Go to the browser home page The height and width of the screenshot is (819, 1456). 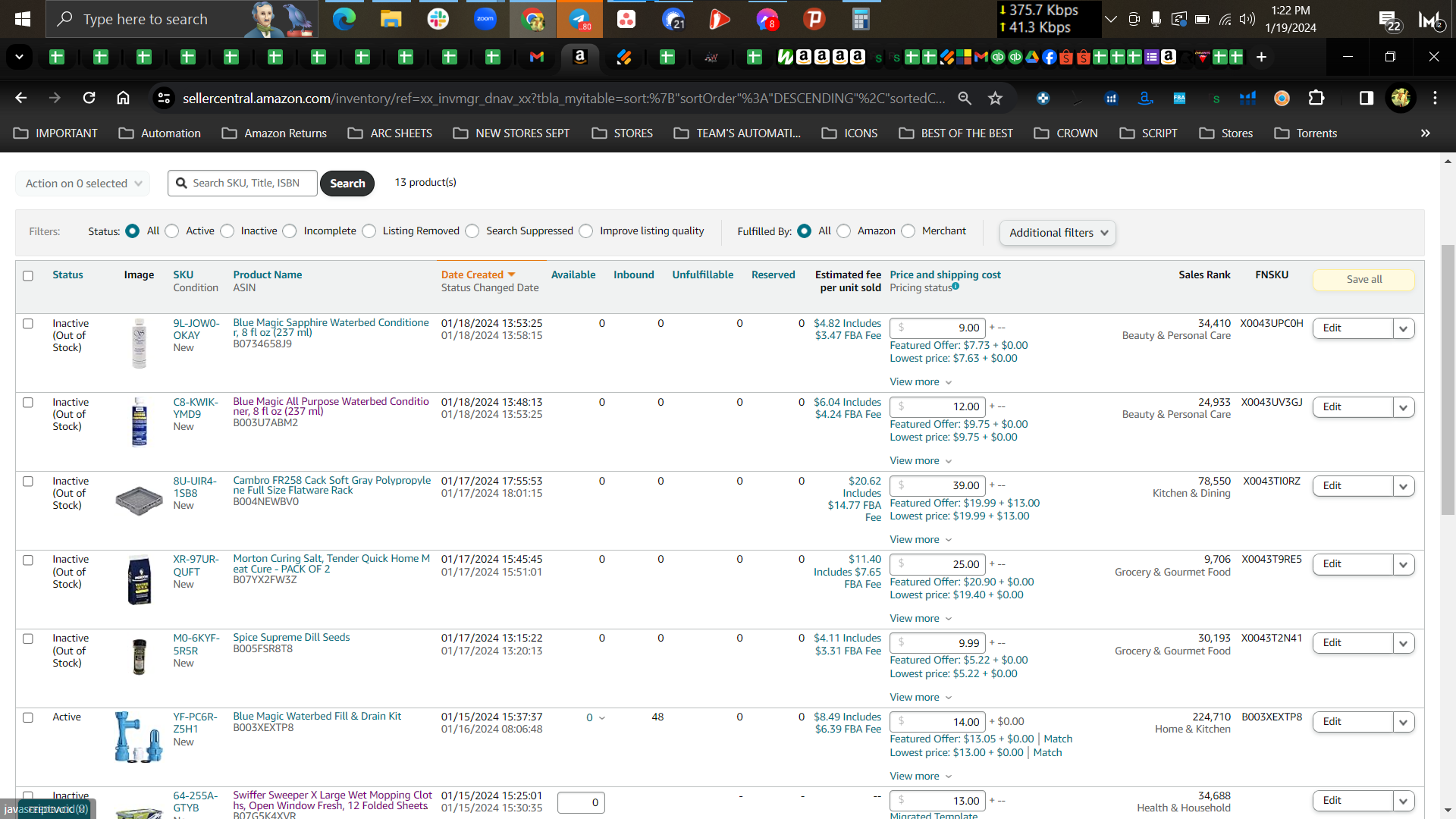tap(123, 98)
